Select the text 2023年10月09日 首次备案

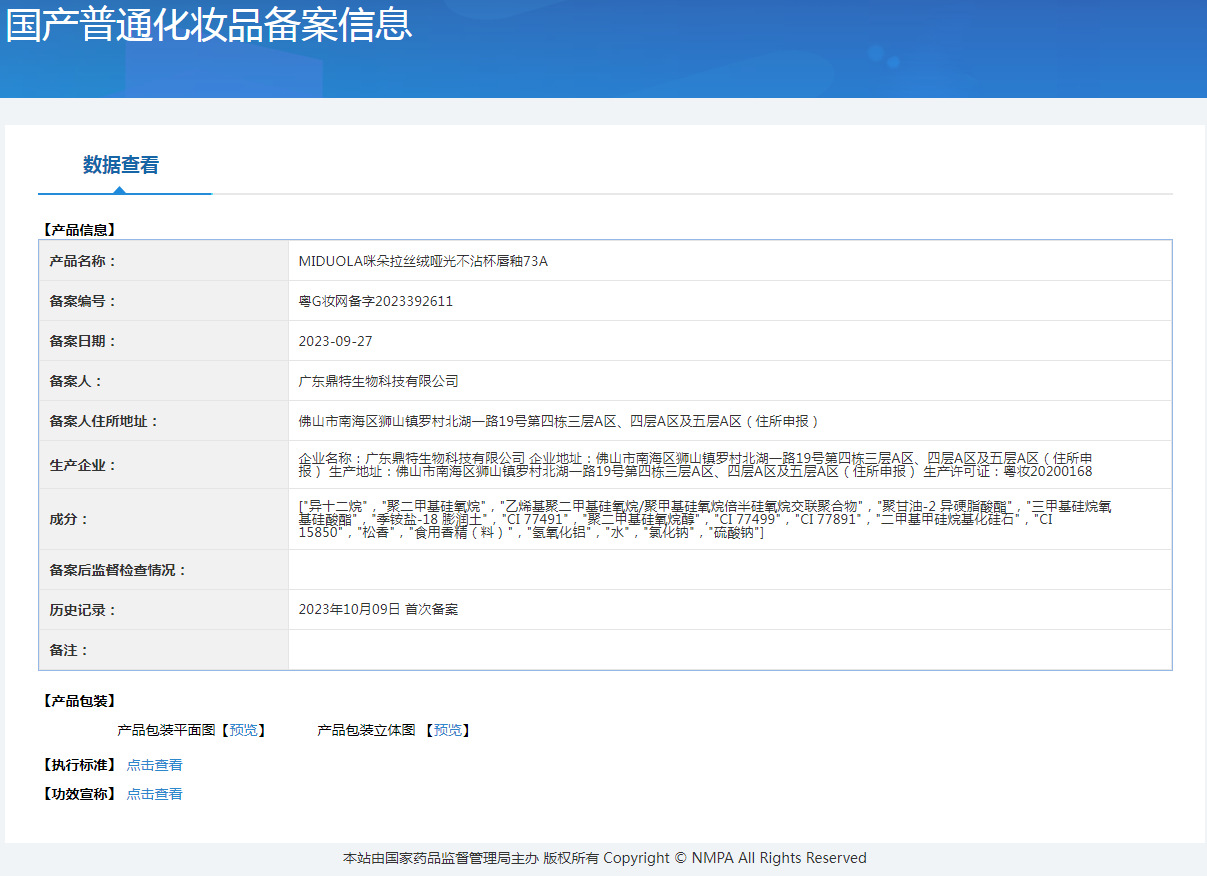pos(378,609)
